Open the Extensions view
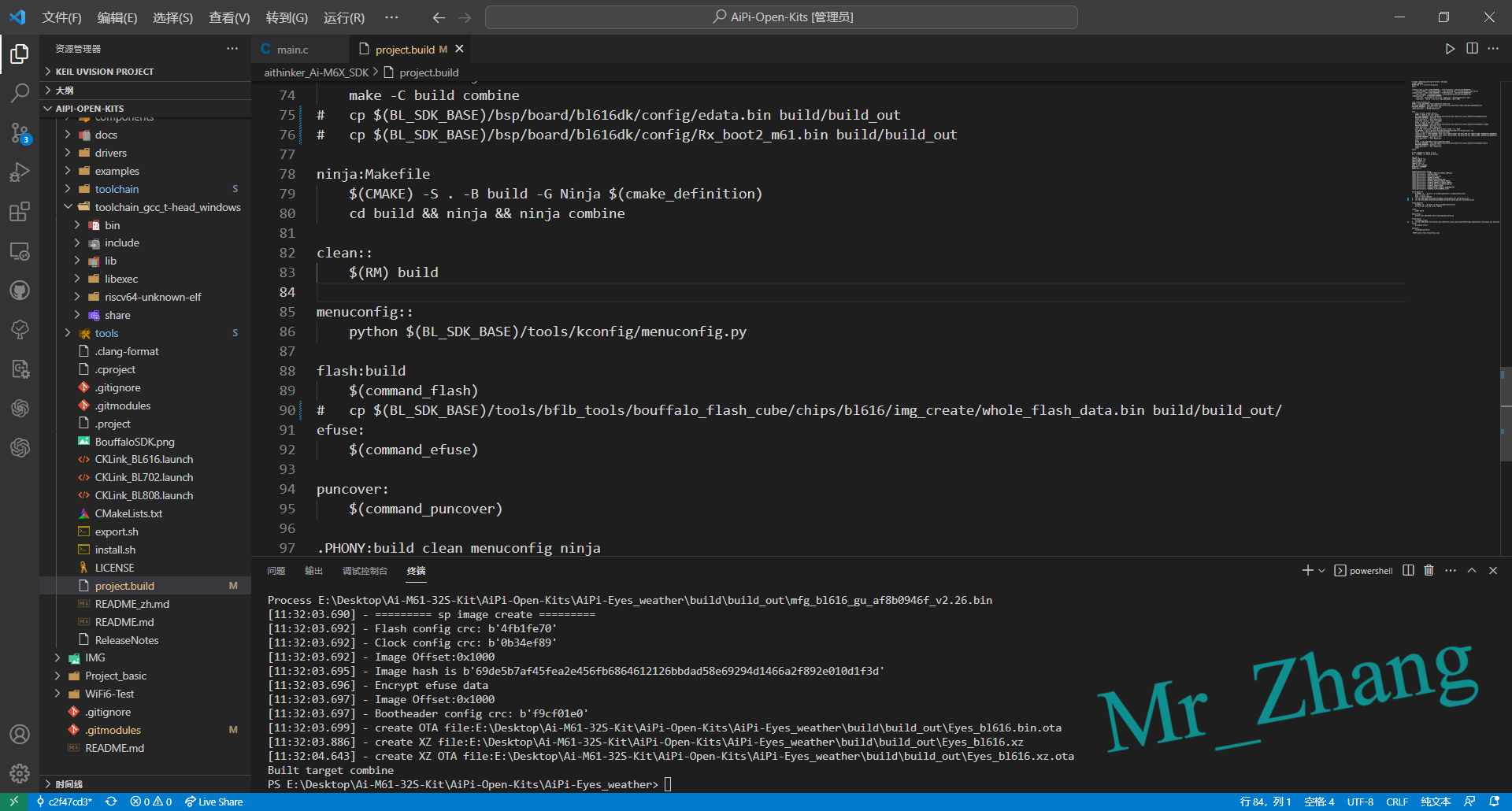 pyautogui.click(x=20, y=212)
